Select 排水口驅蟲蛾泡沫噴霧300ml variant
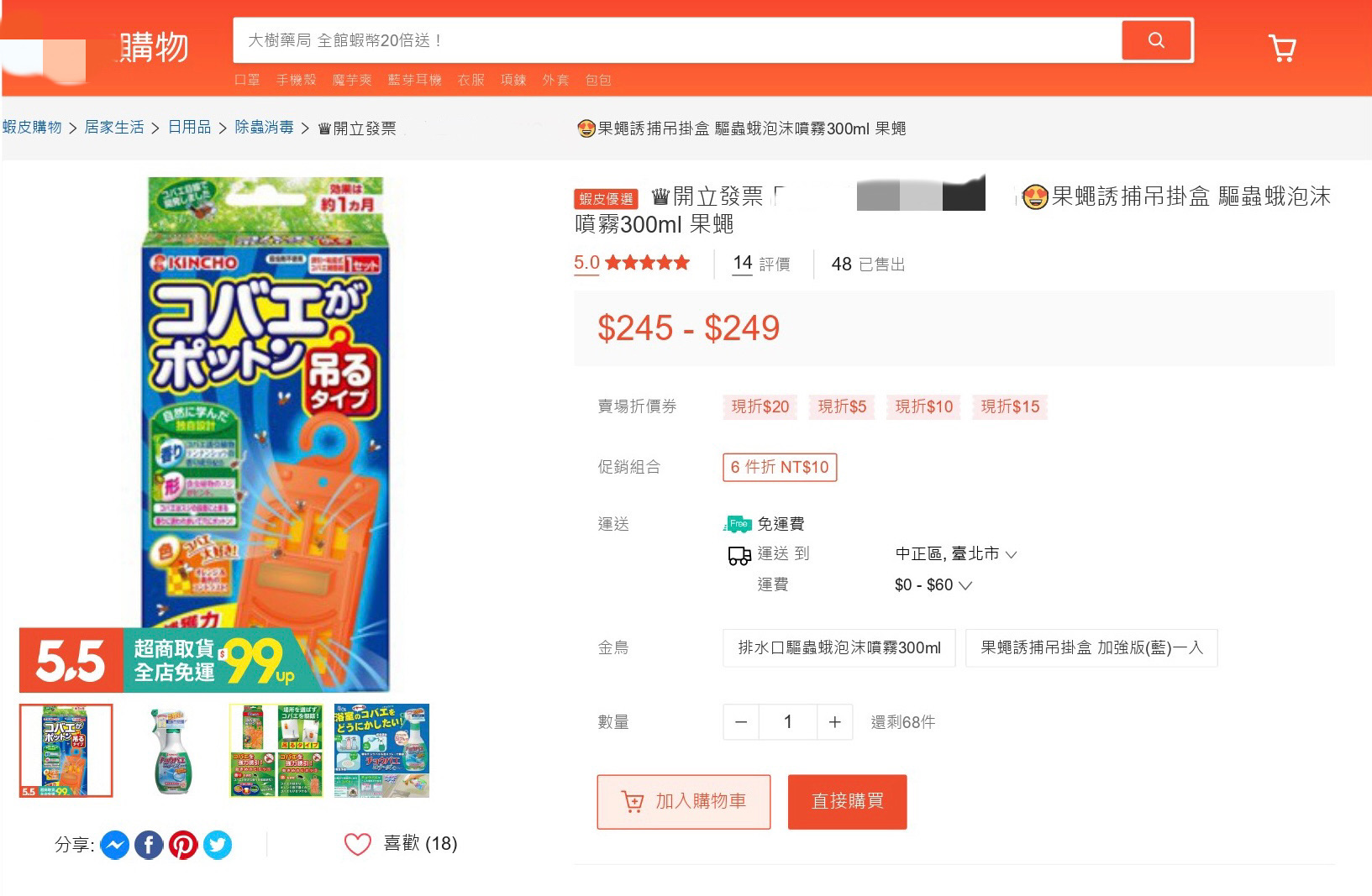The height and width of the screenshot is (896, 1372). (839, 648)
